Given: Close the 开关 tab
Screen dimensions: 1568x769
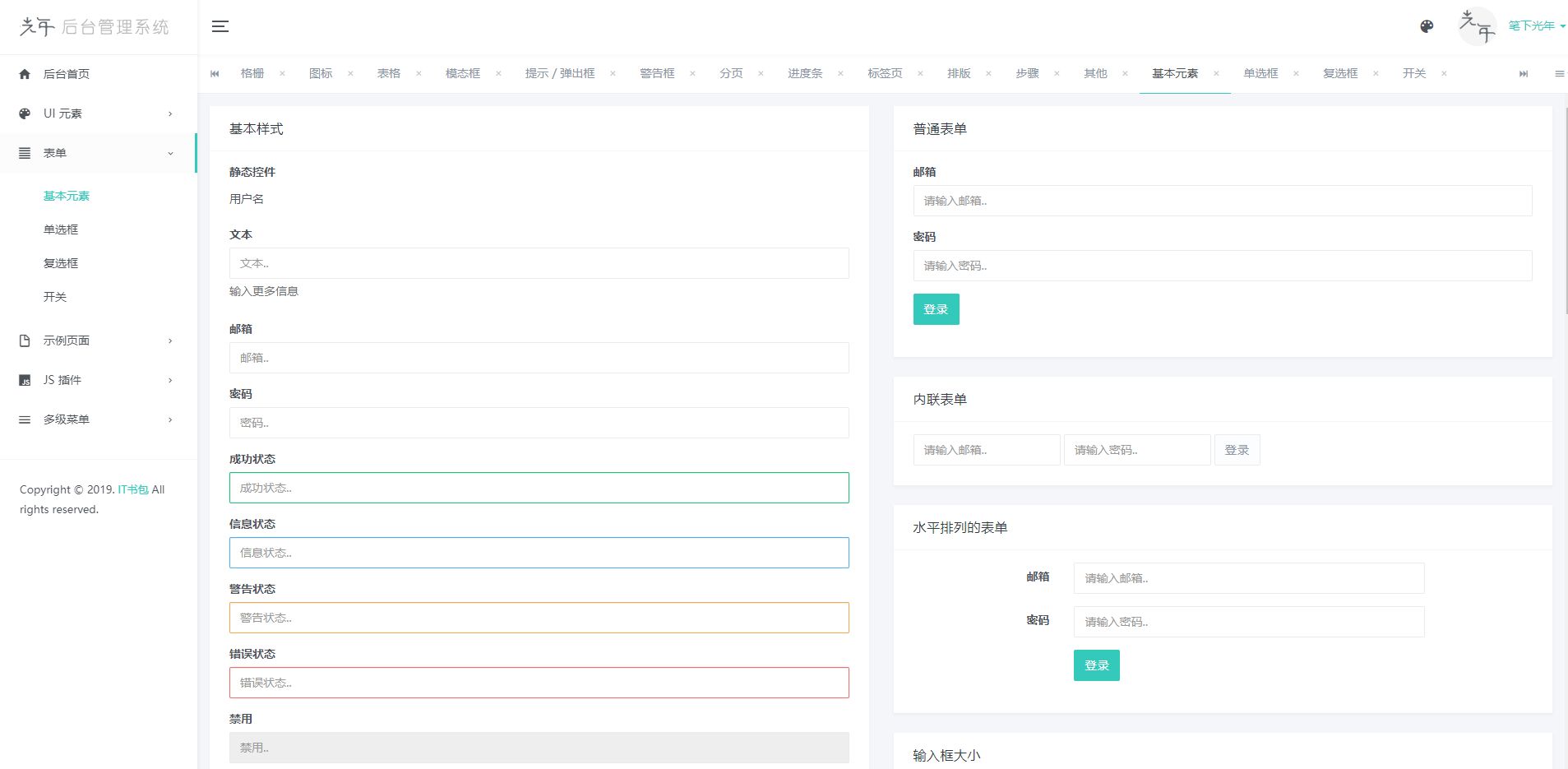Looking at the screenshot, I should click(1444, 74).
